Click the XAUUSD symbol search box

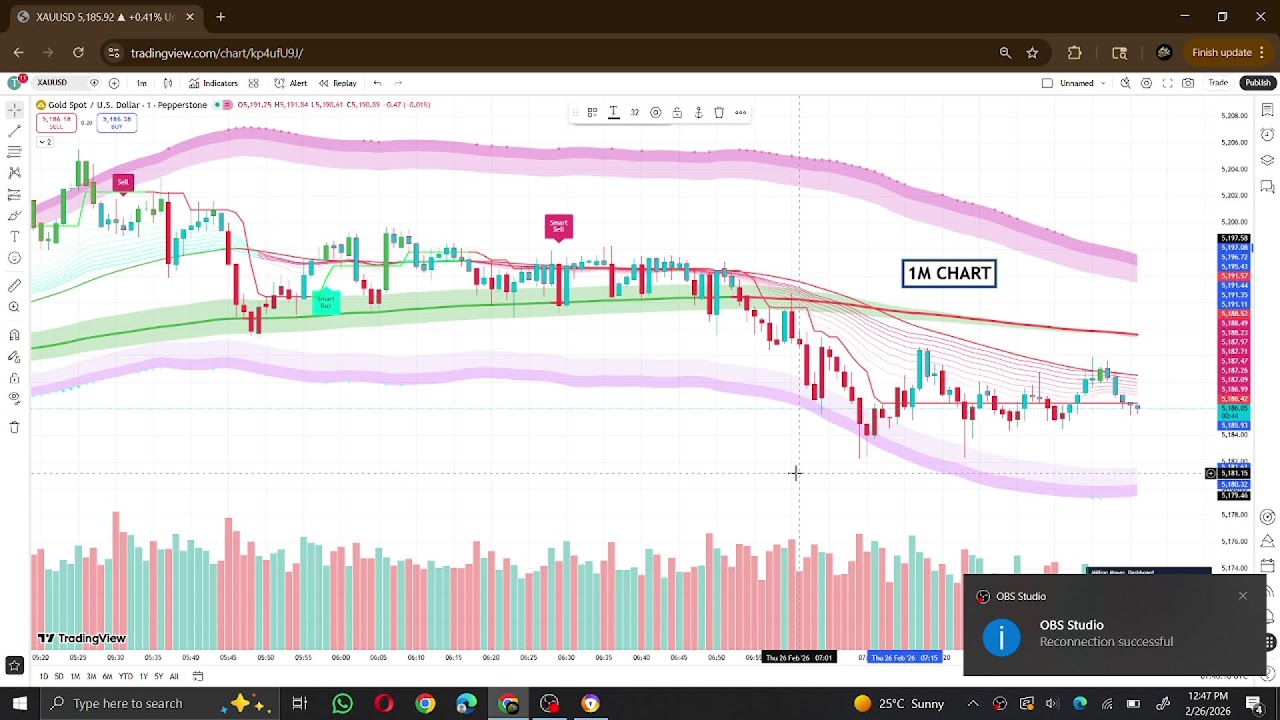click(x=62, y=83)
